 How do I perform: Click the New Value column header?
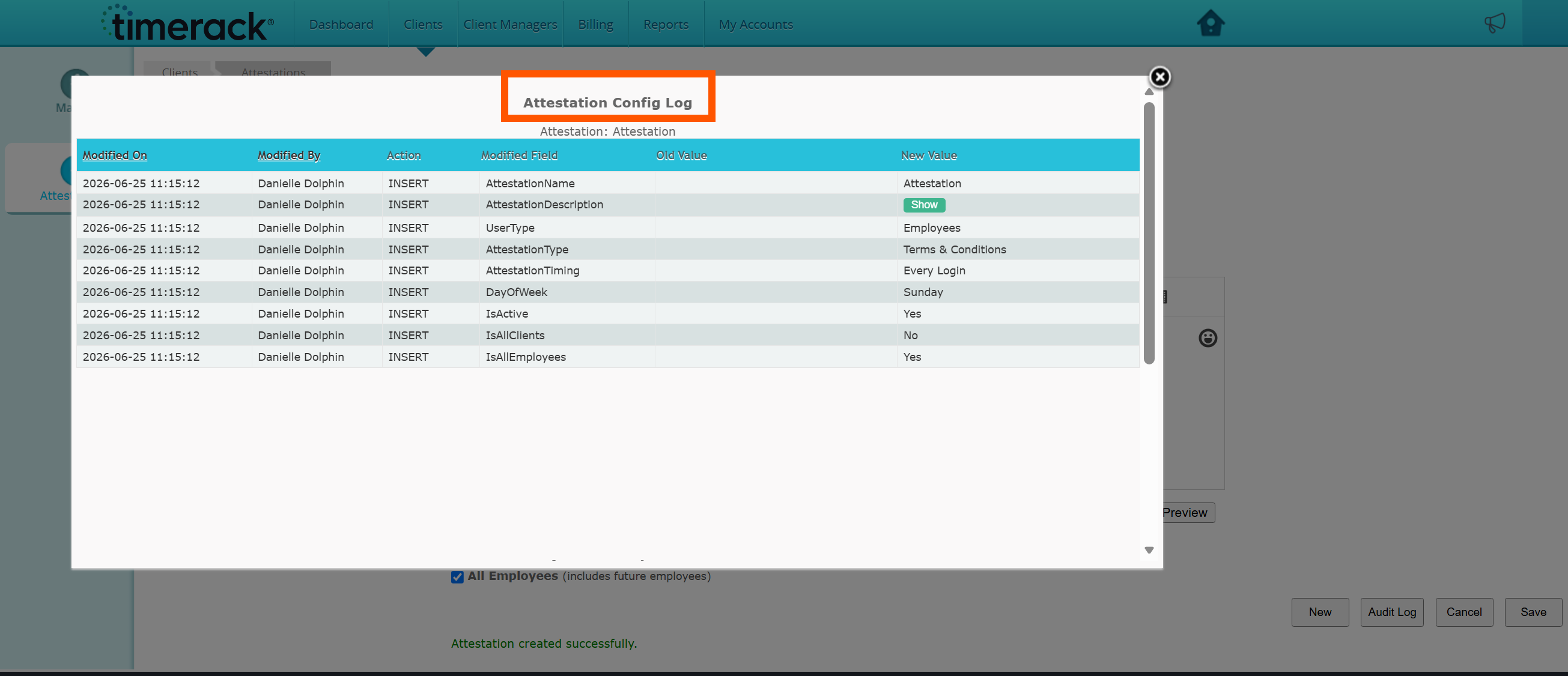point(928,155)
